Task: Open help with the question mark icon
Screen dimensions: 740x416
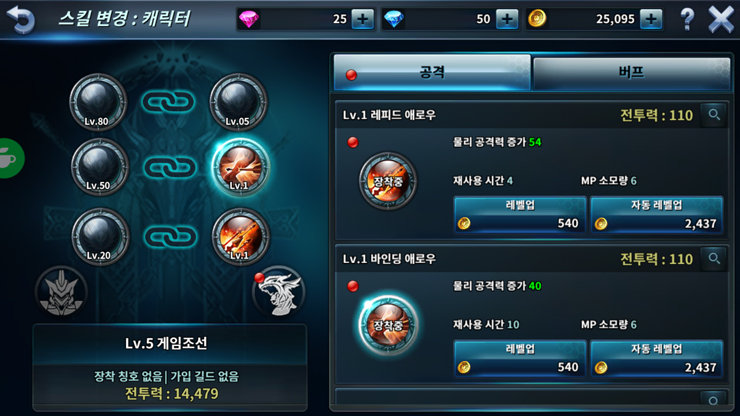Action: point(687,19)
